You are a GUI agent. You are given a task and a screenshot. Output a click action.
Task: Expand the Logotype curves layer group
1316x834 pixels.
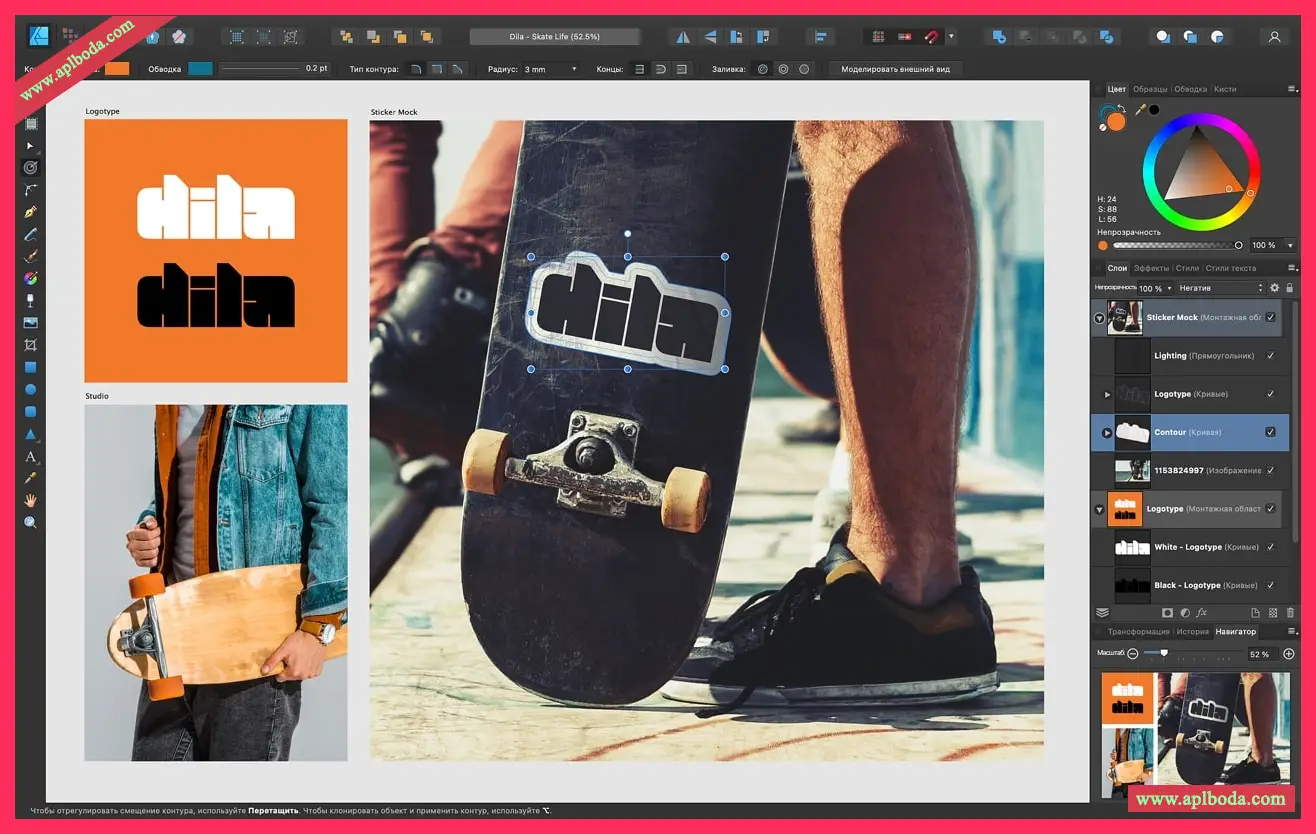point(1106,394)
